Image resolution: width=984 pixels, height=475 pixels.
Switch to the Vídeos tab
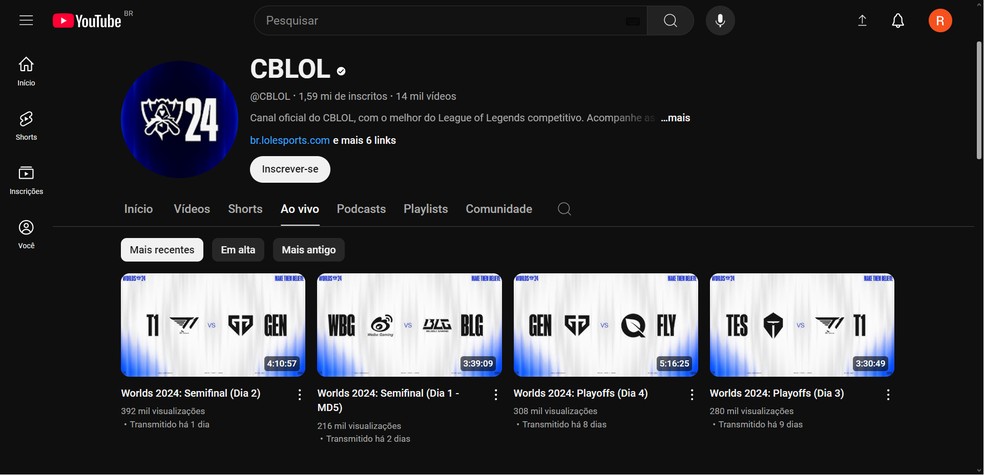[x=192, y=209]
